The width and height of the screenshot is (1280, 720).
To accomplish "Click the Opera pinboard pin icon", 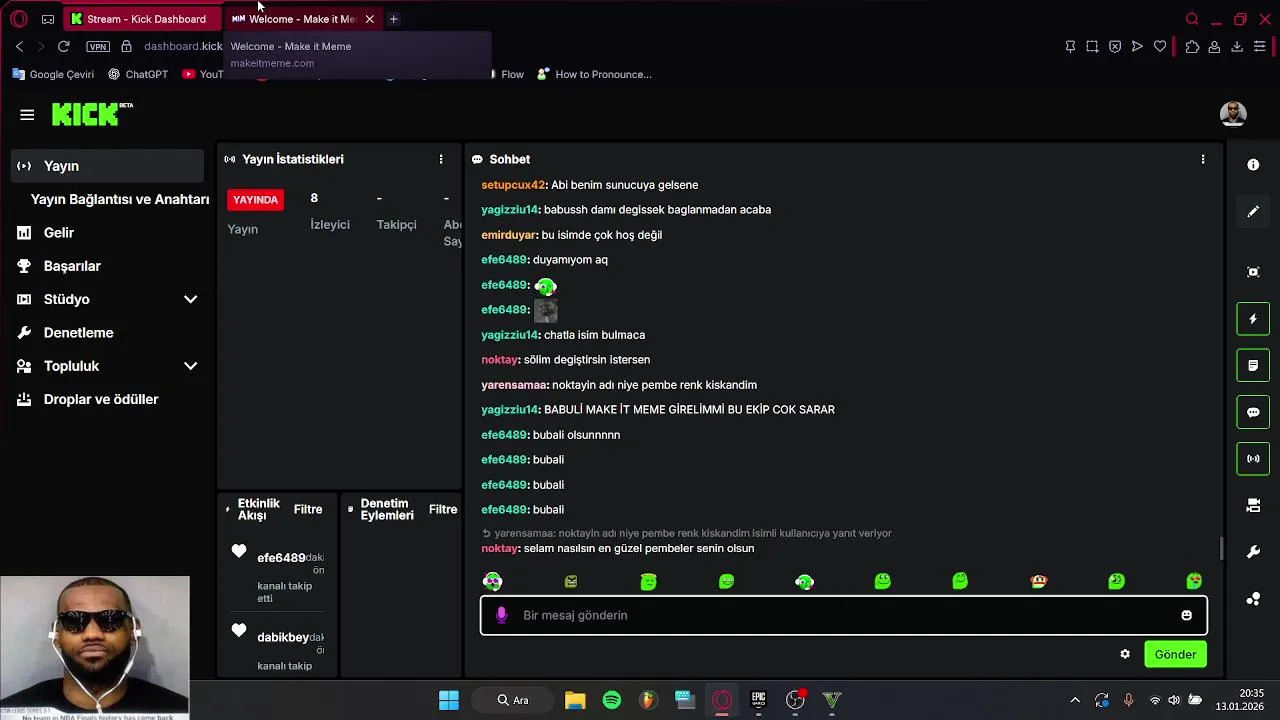I will (x=1070, y=46).
